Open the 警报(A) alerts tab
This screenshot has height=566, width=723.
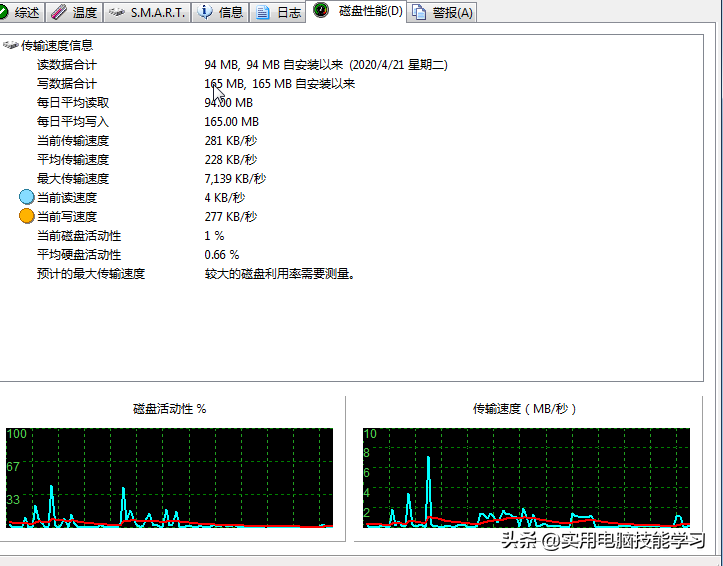[x=442, y=12]
